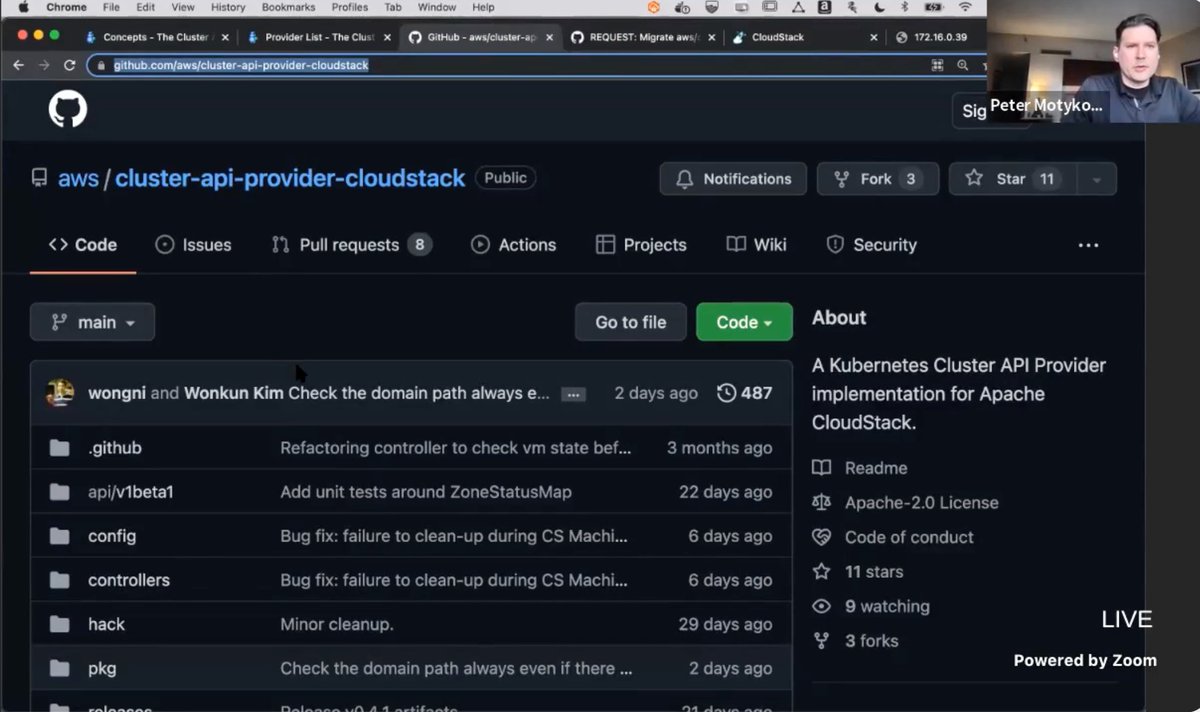Open the pkg folder name
The image size is (1200, 712).
102,668
